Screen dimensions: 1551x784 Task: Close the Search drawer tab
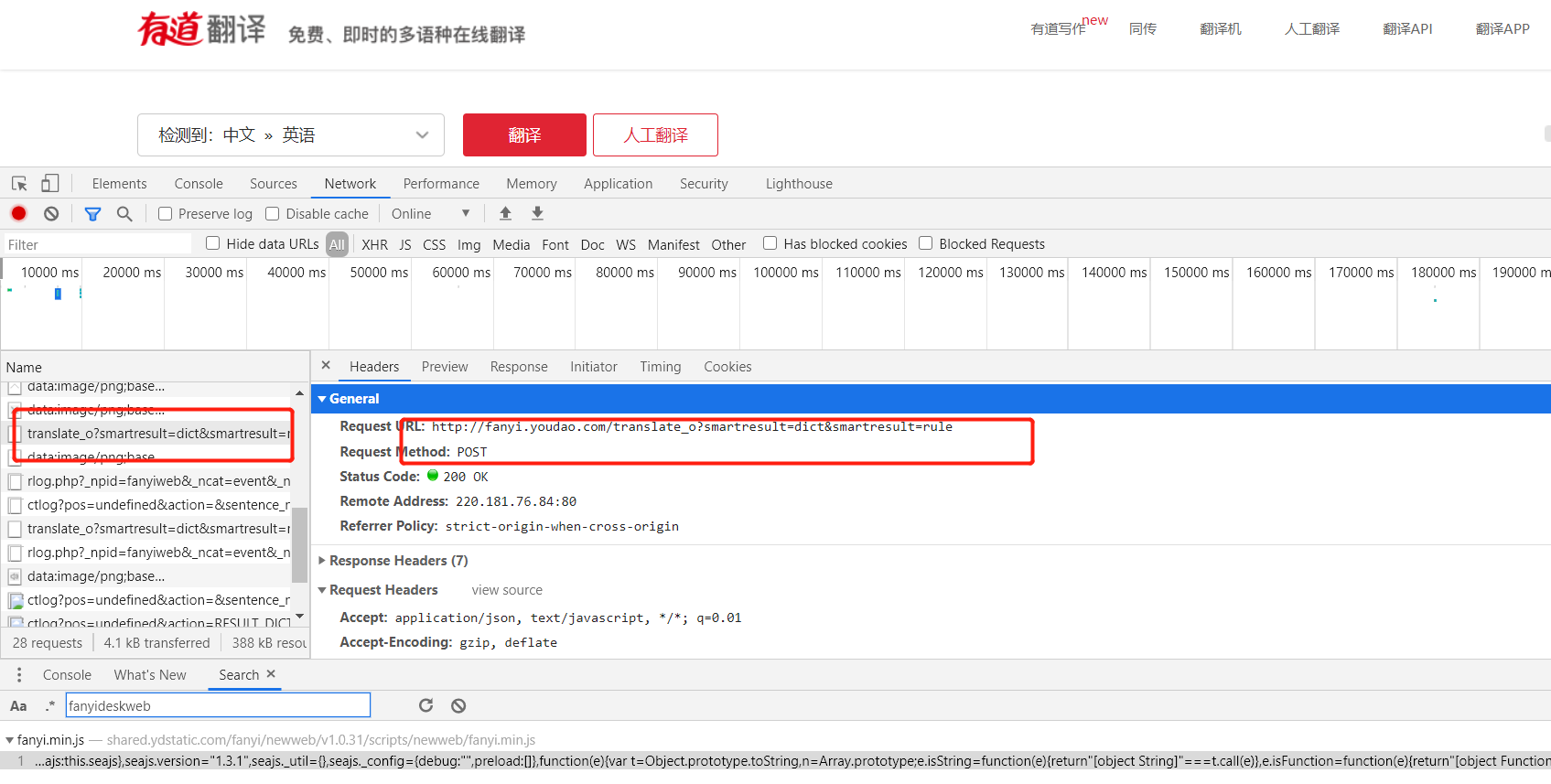point(271,673)
